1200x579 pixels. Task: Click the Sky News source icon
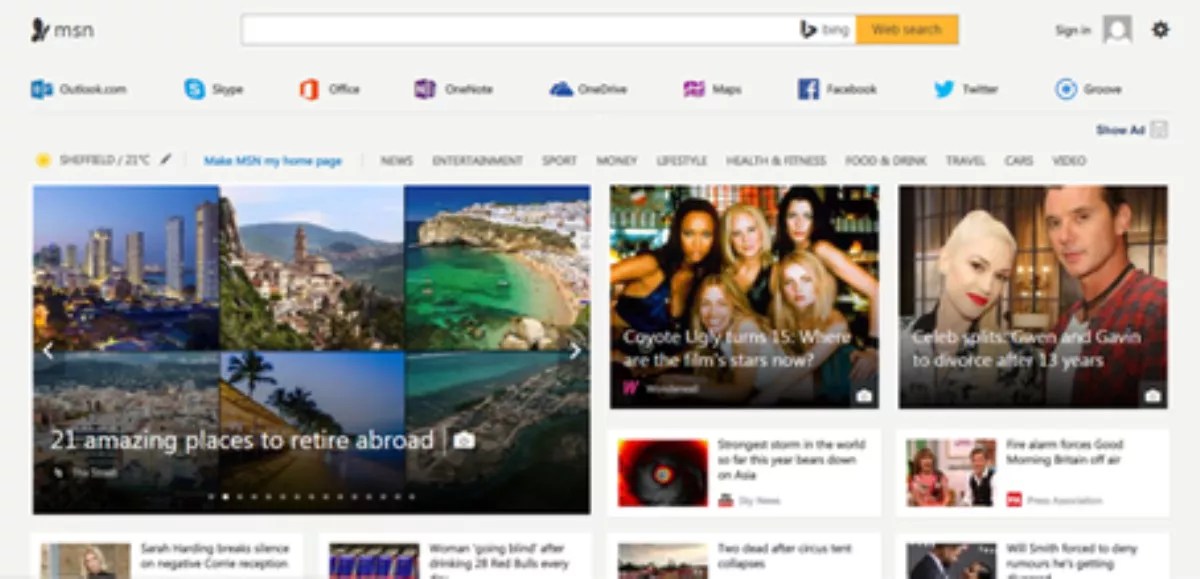pyautogui.click(x=726, y=500)
